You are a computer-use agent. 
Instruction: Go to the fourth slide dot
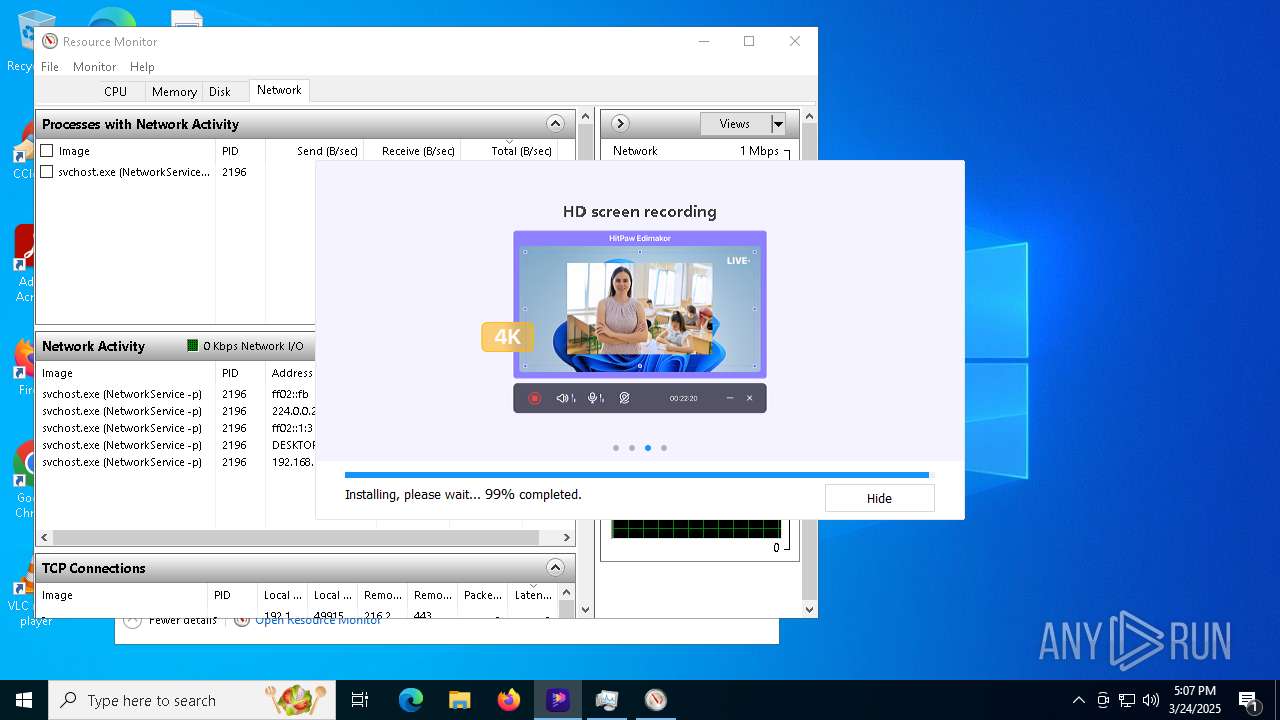click(664, 448)
